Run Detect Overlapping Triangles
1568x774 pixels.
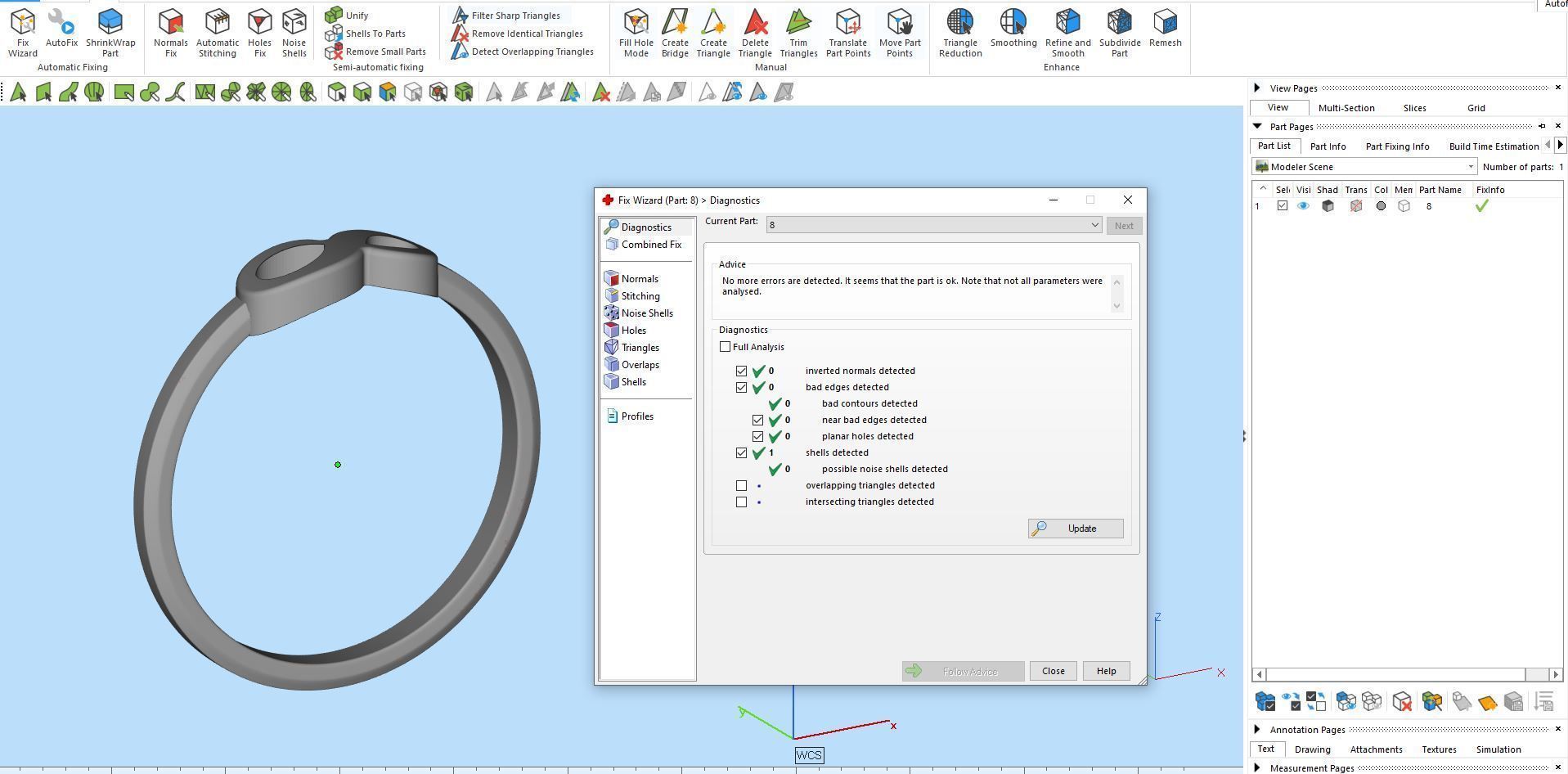[x=523, y=52]
